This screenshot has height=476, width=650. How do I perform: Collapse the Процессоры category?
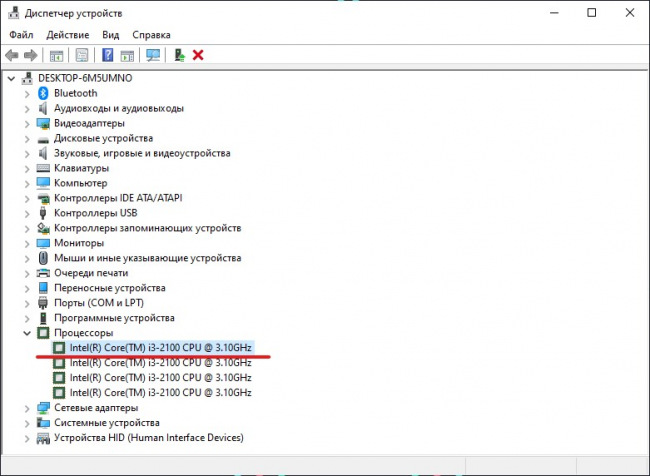(x=27, y=333)
